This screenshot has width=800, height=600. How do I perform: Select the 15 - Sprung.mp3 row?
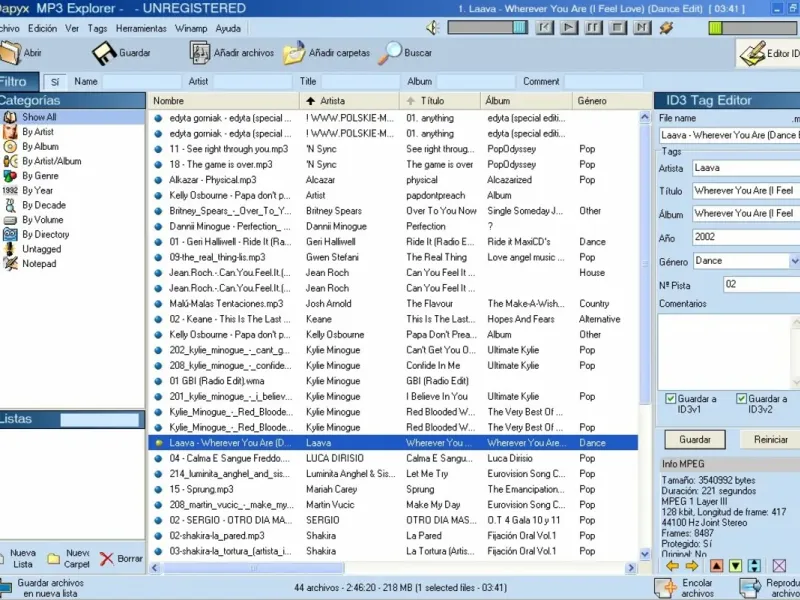[393, 489]
